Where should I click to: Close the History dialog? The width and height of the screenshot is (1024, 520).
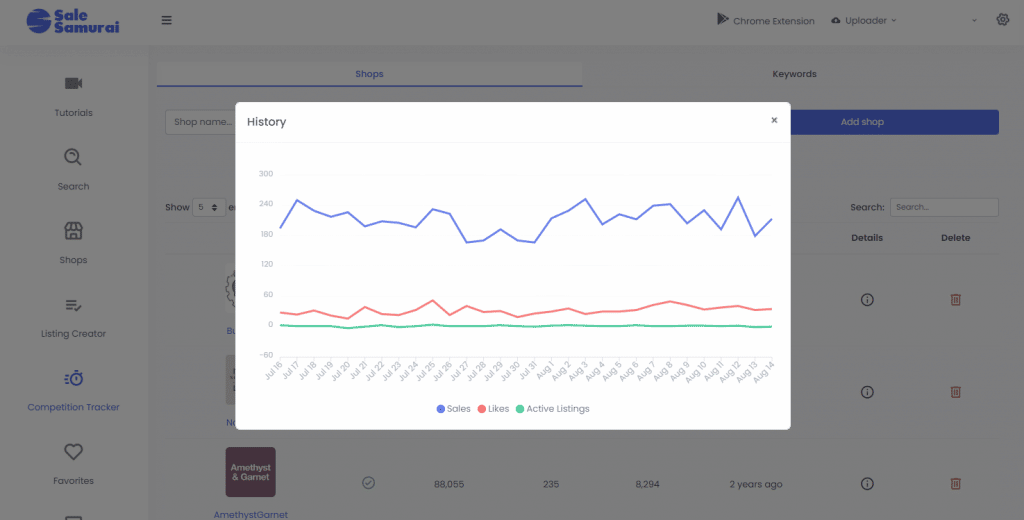[774, 120]
